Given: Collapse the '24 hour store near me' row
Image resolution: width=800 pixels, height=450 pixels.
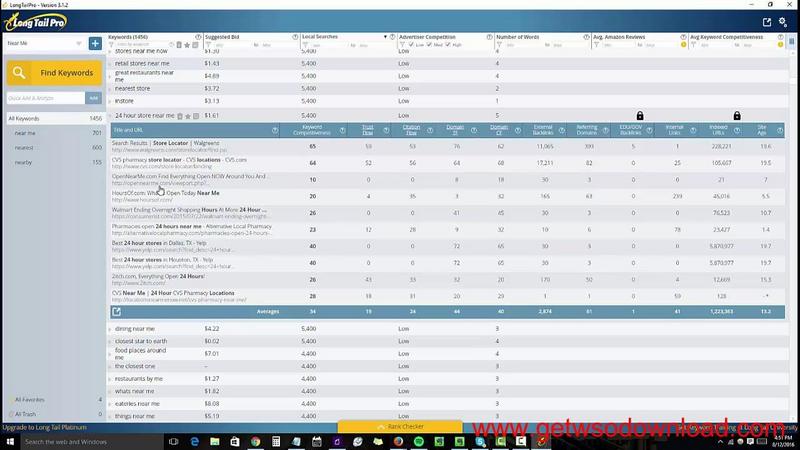Looking at the screenshot, I should click(111, 116).
